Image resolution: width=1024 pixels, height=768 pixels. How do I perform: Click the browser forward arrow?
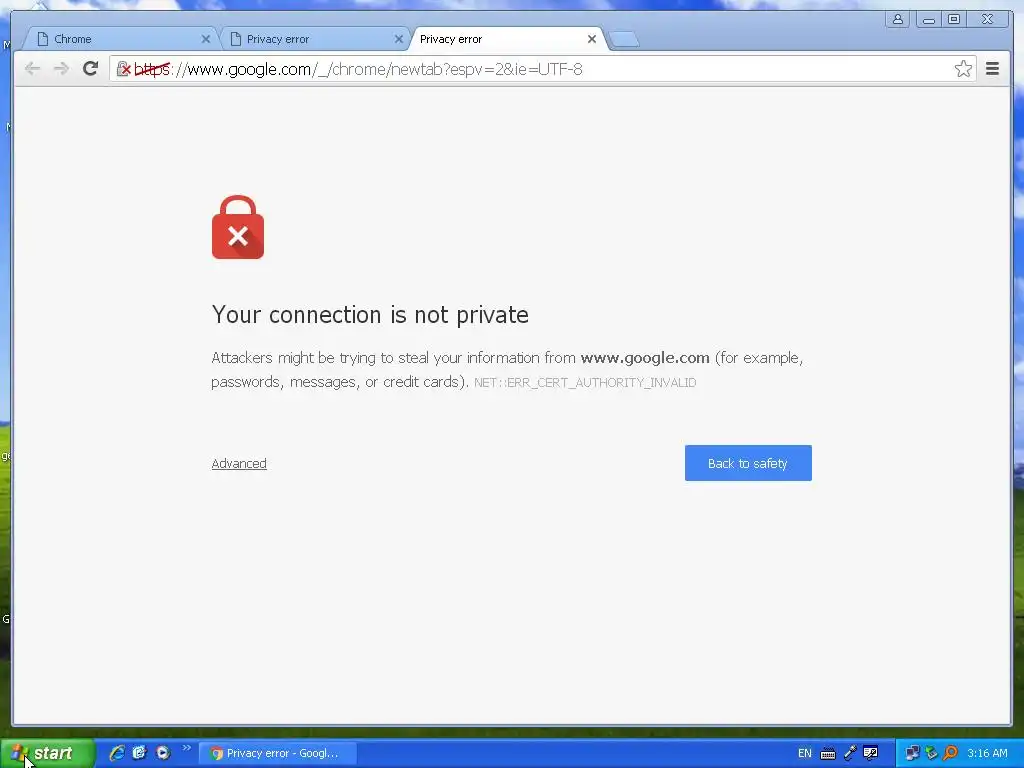click(61, 69)
